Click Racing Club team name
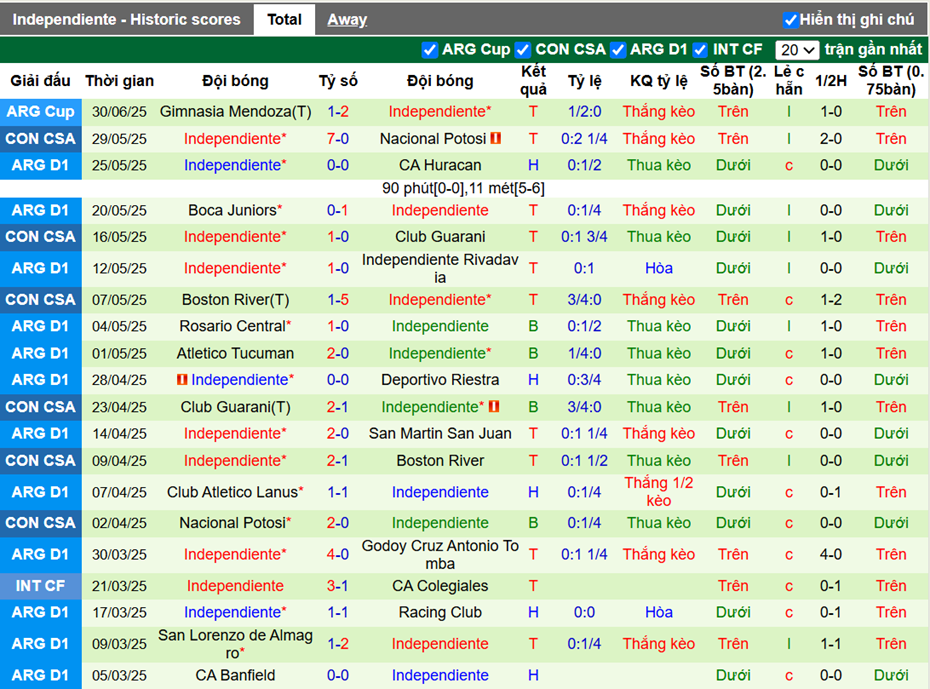This screenshot has width=930, height=689. coord(440,613)
